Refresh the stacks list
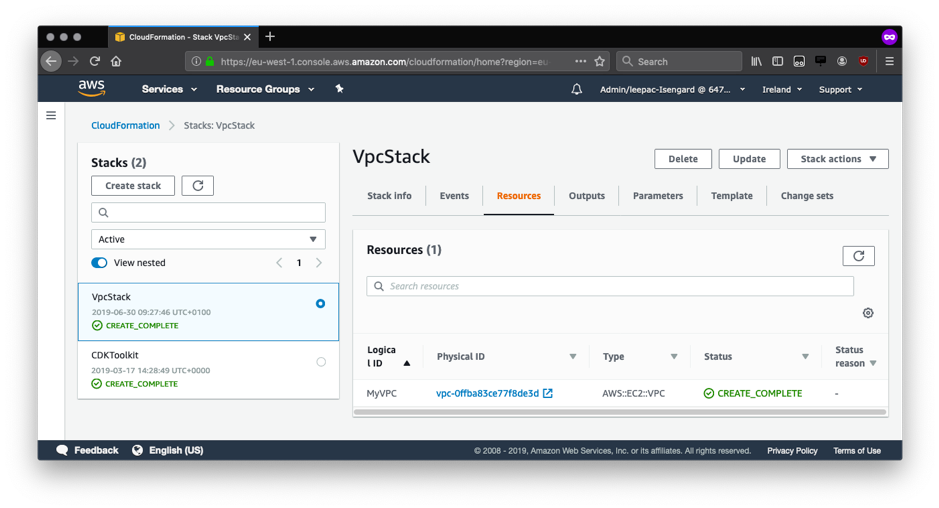 [x=198, y=186]
